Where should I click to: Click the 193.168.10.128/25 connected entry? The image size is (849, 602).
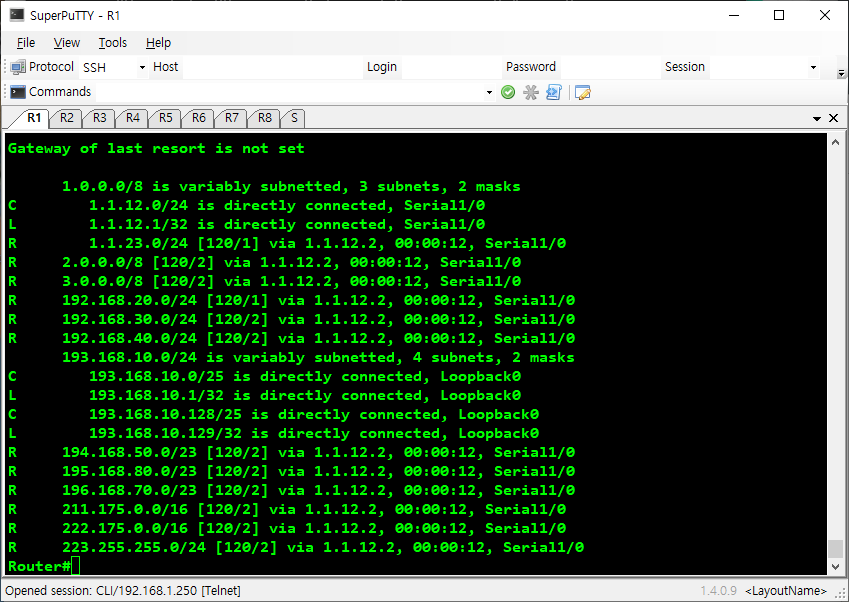click(273, 414)
